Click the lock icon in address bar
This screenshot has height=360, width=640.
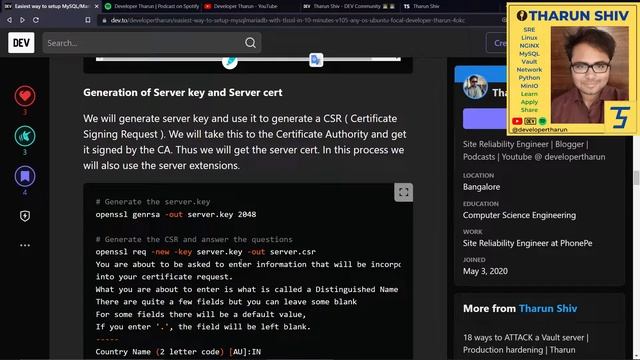tap(104, 20)
